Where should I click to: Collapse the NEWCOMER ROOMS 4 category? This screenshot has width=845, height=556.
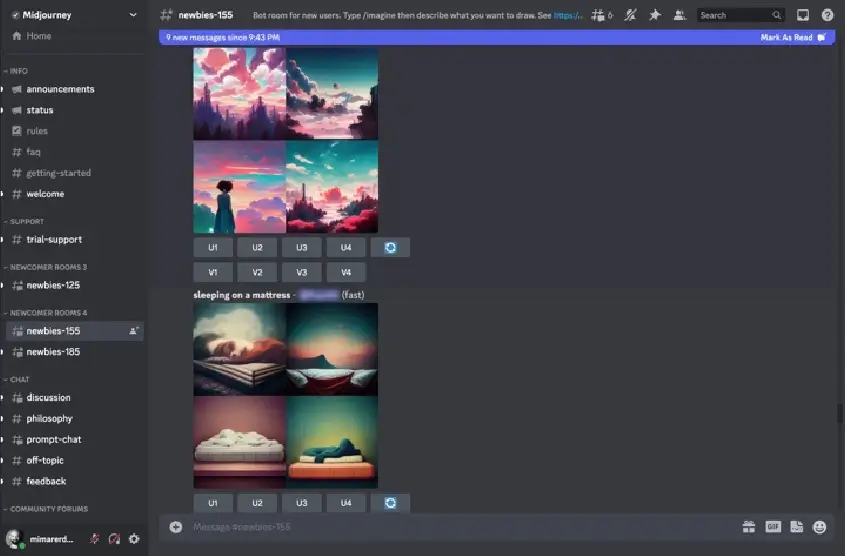pyautogui.click(x=48, y=313)
